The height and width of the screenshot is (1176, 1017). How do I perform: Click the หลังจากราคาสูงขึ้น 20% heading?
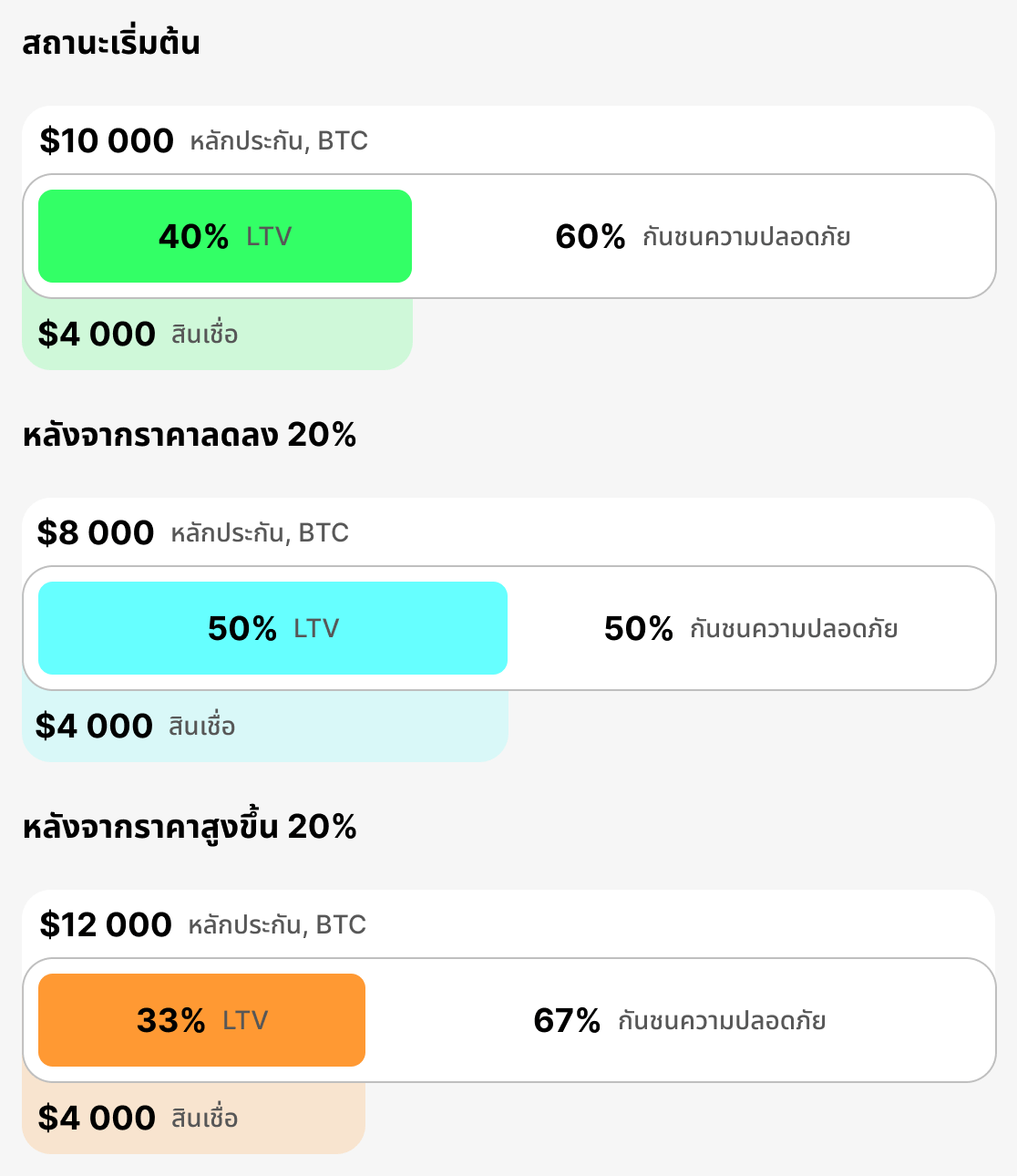(189, 827)
